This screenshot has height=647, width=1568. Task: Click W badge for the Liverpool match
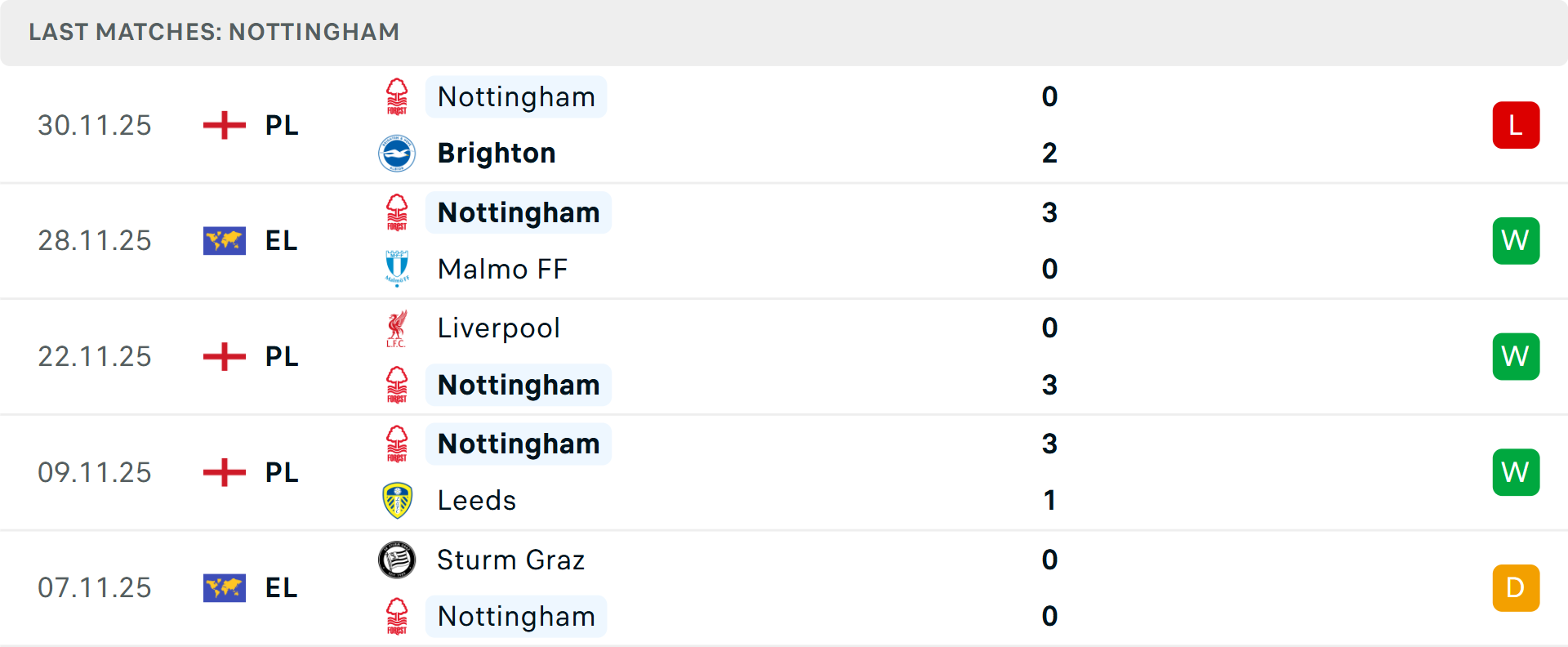(1516, 357)
